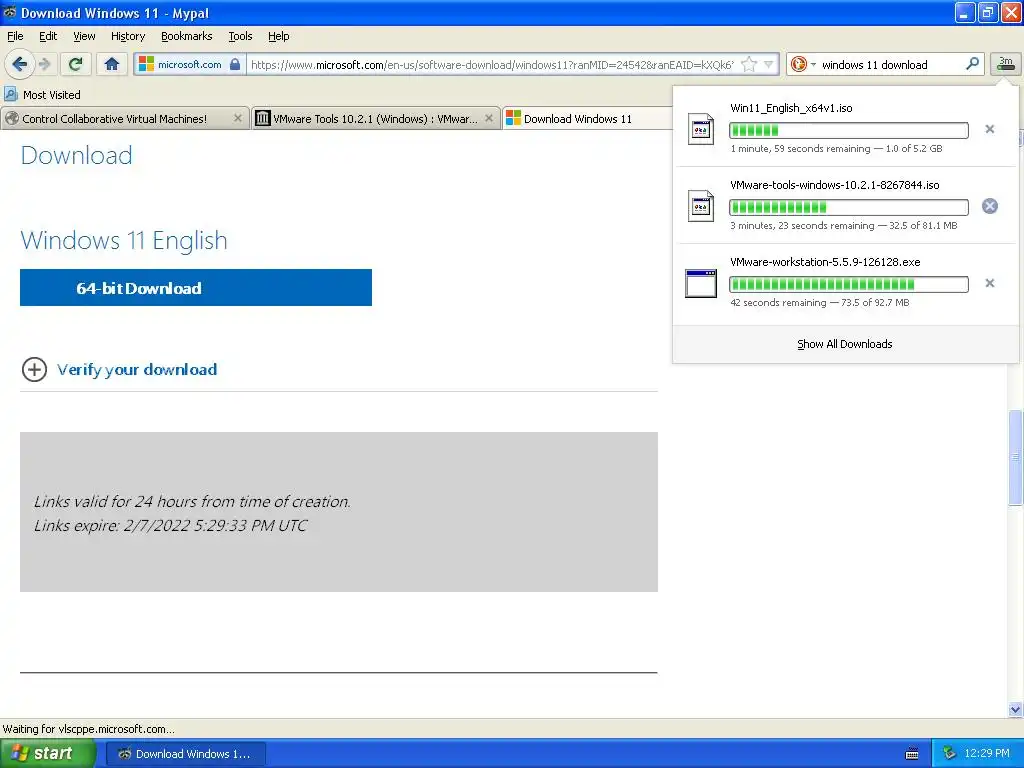Open the File menu
The image size is (1024, 768).
(15, 36)
